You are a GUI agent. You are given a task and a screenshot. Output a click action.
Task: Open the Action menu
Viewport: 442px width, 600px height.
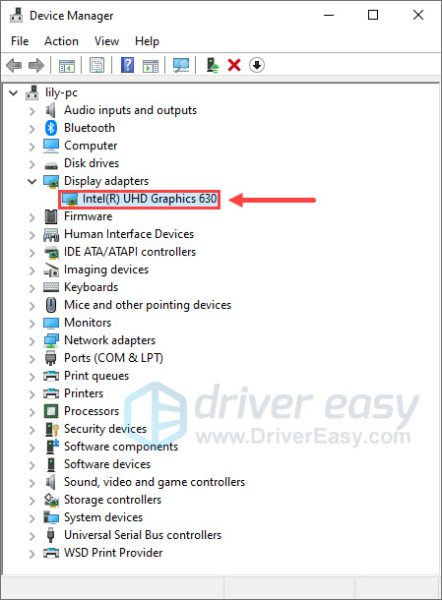coord(61,41)
